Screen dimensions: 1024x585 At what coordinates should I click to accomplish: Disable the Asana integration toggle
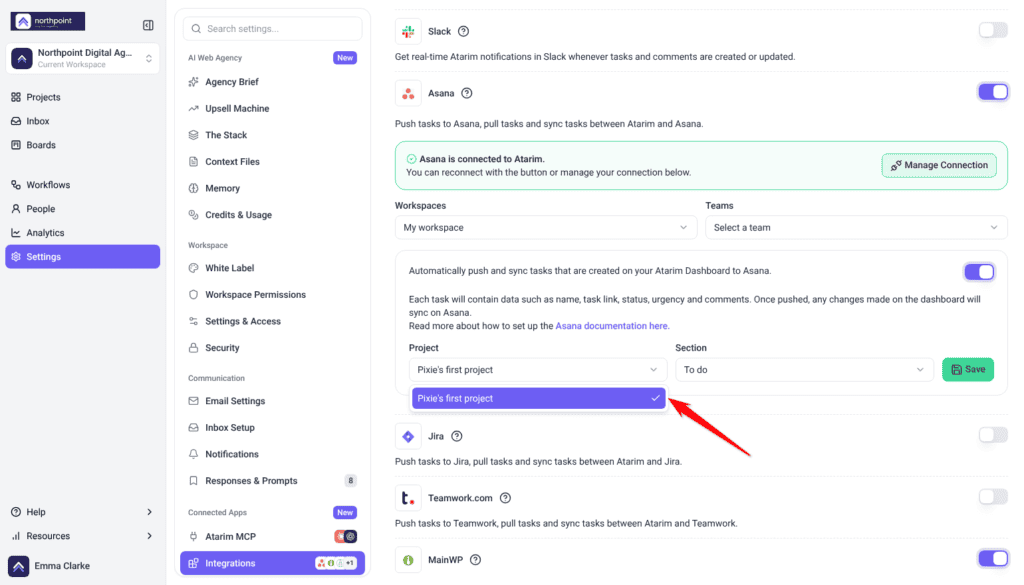tap(993, 92)
